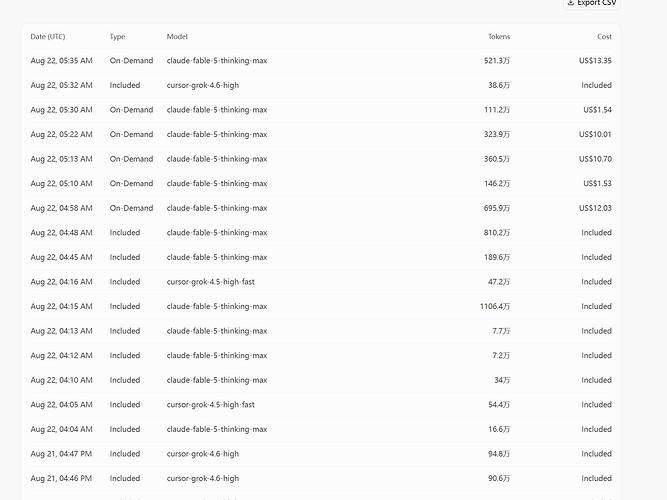This screenshot has width=667, height=500.
Task: Click Included cost in the 04:15 AM row
Action: [596, 306]
